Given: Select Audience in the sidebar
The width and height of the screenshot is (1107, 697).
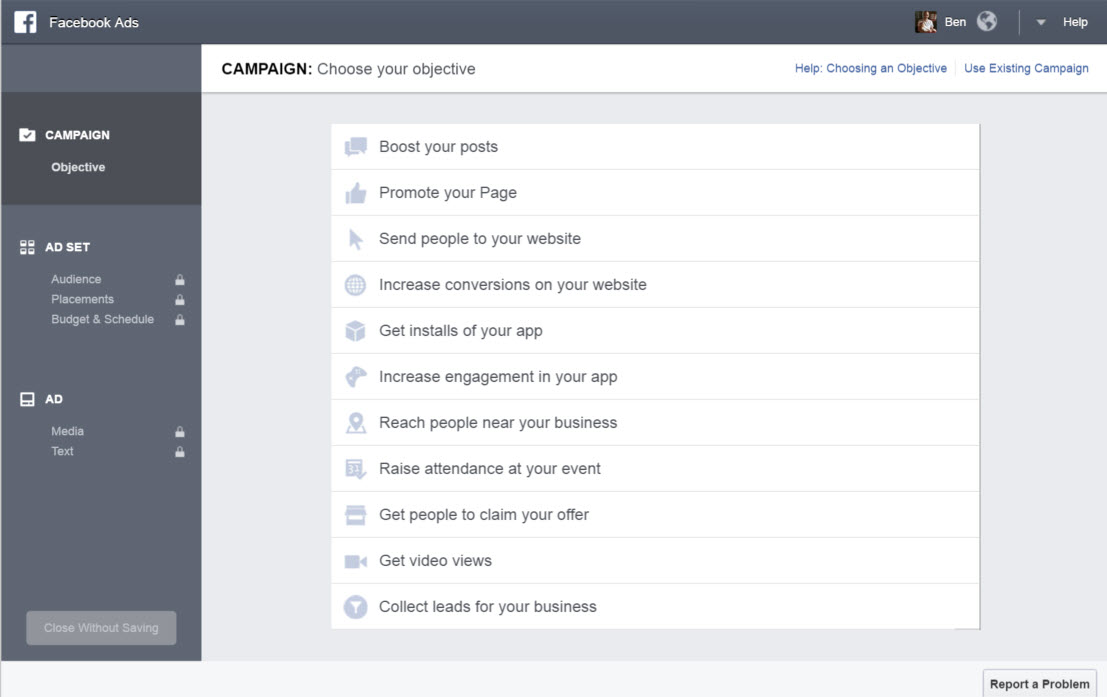Looking at the screenshot, I should (x=76, y=279).
